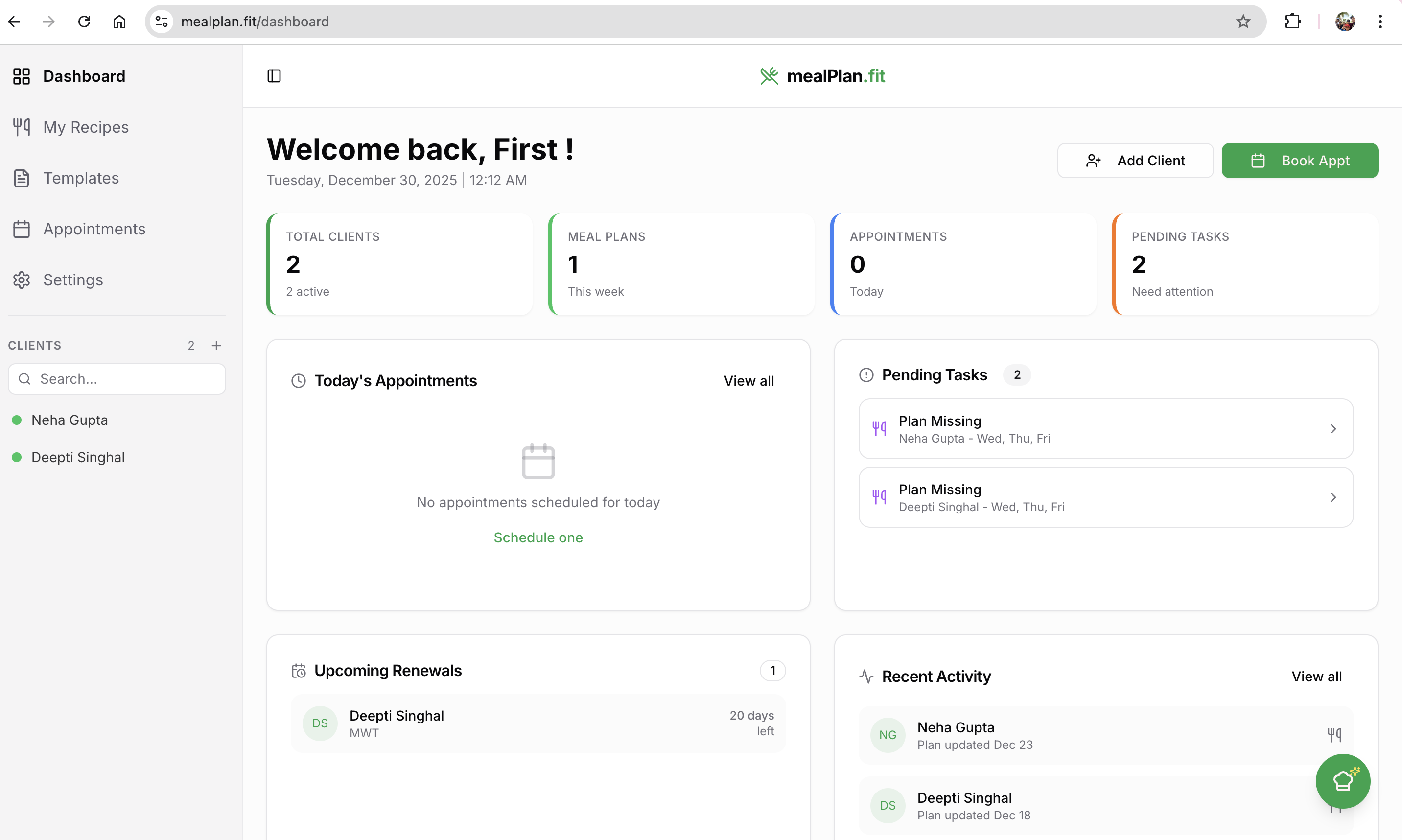Image resolution: width=1402 pixels, height=840 pixels.
Task: Click the browser home icon
Action: click(119, 22)
